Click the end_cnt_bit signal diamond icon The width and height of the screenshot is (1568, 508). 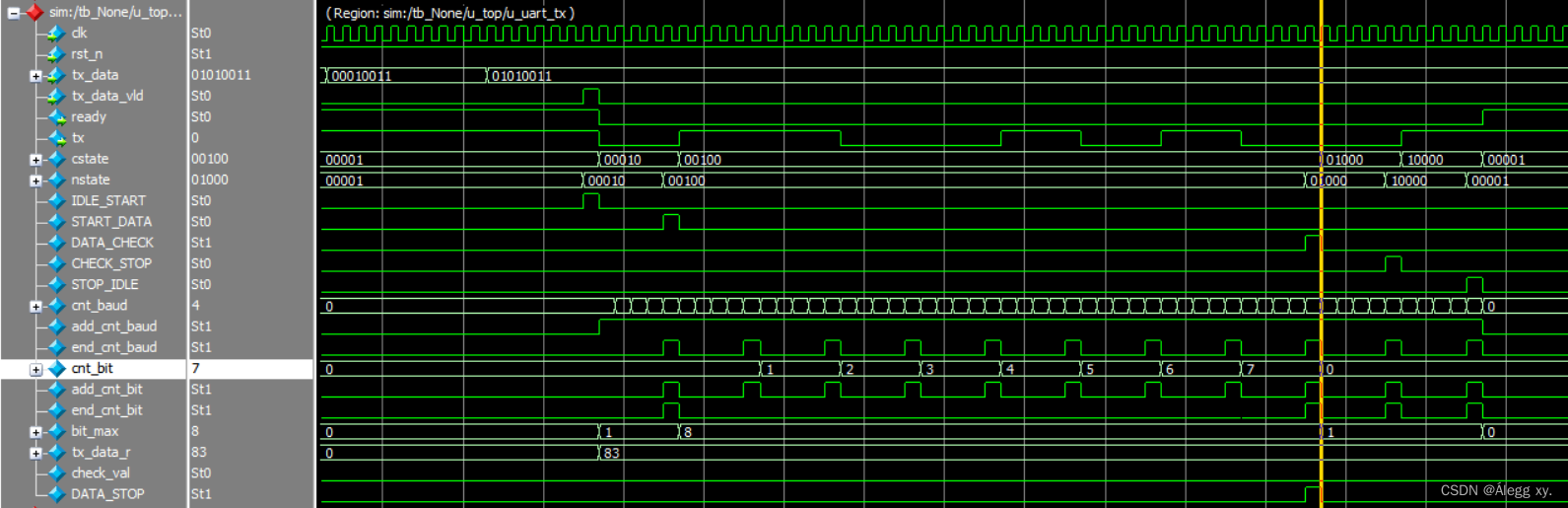[x=56, y=410]
